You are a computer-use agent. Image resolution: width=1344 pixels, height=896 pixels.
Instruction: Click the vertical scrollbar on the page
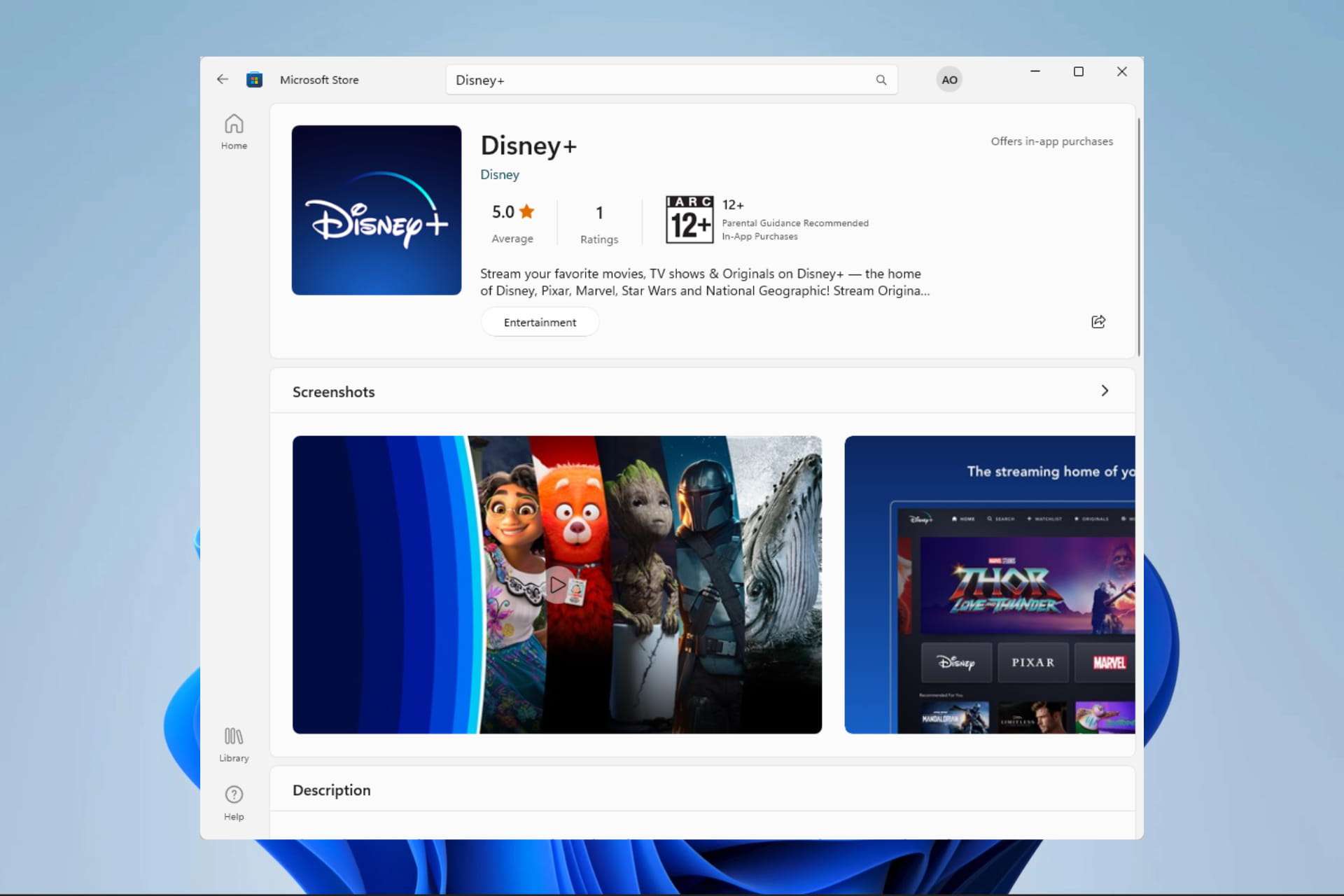pos(1139,237)
